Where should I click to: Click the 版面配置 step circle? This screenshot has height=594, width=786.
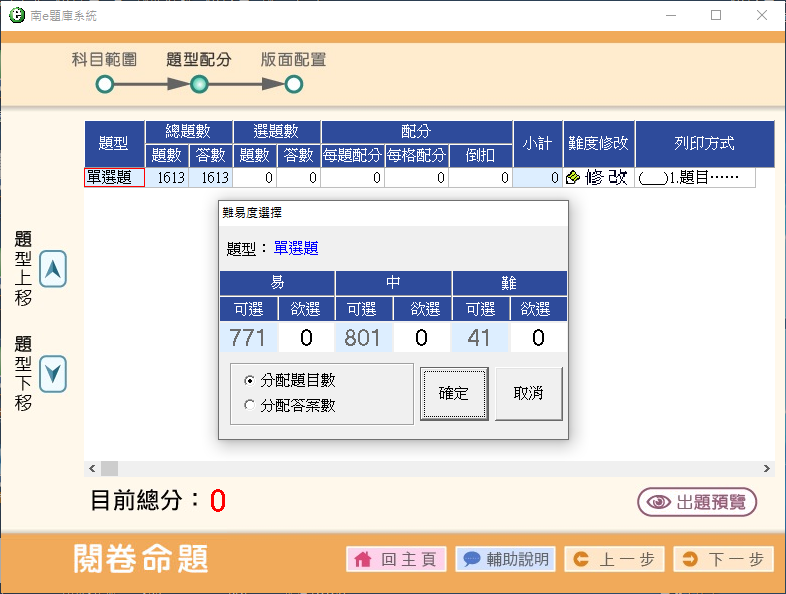coord(293,84)
